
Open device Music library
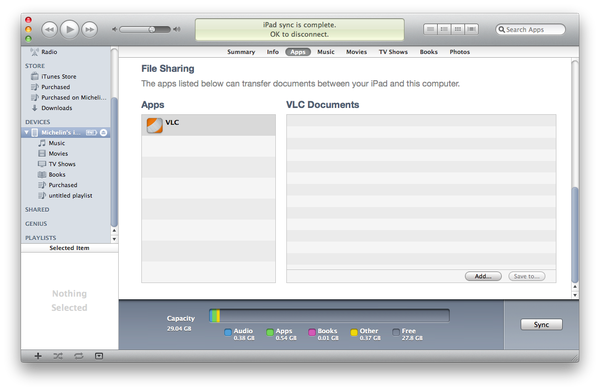(56, 143)
